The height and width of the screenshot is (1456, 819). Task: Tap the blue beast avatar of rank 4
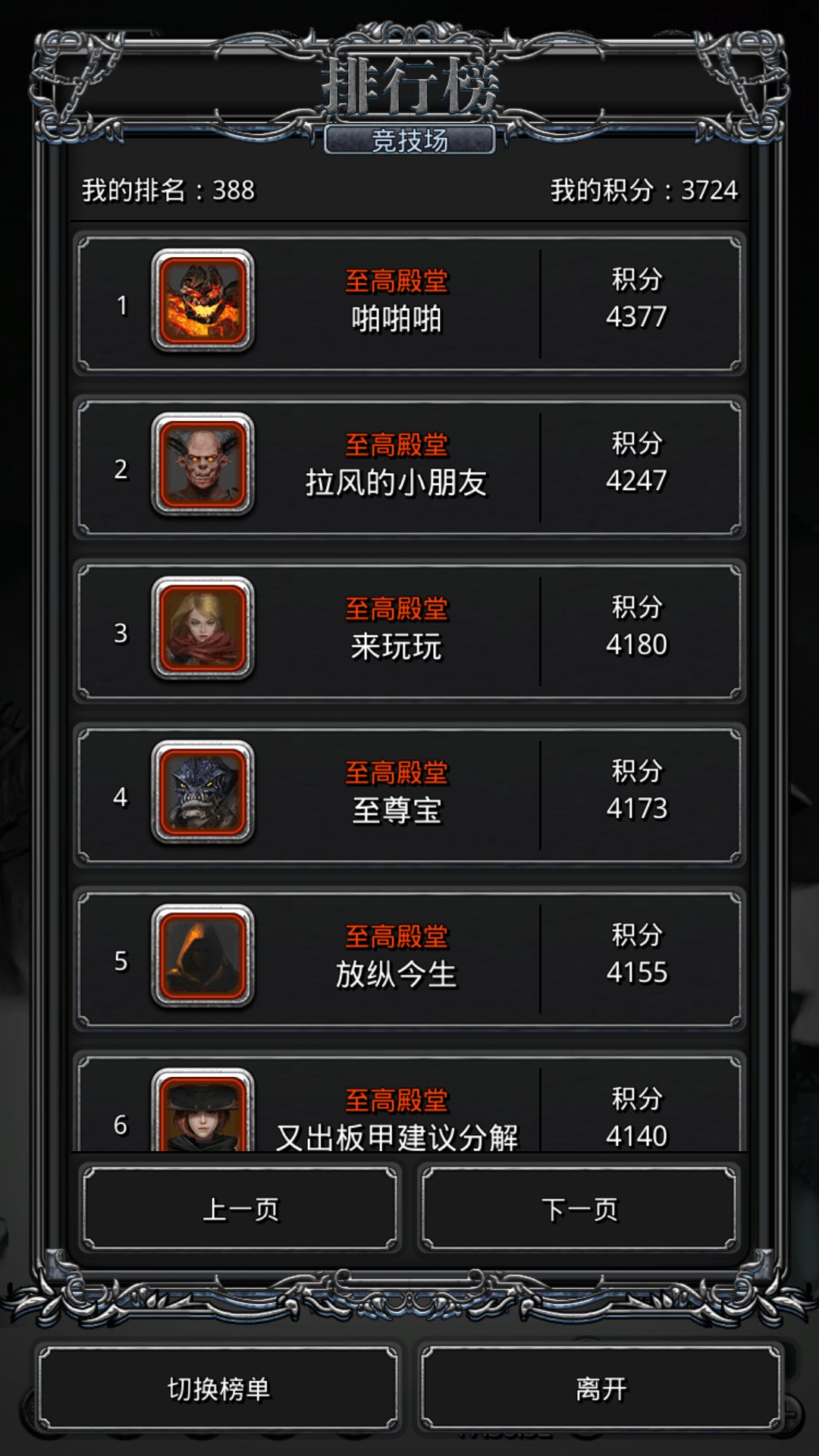point(202,792)
